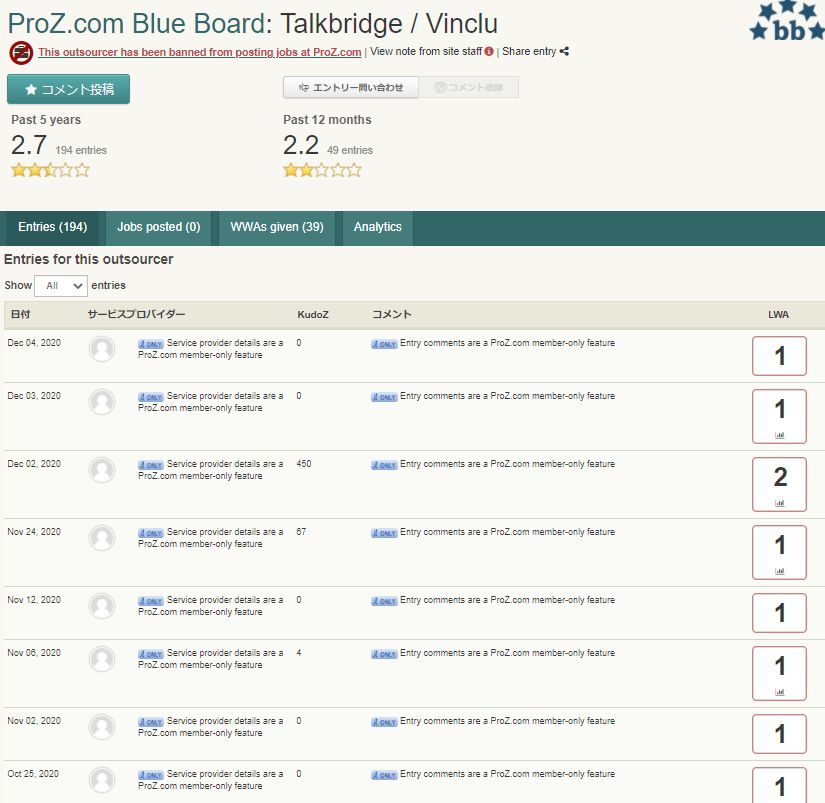Screen dimensions: 825x803
Task: Click the ONLY member badge in Nov 24 provider cell
Action: click(x=151, y=533)
